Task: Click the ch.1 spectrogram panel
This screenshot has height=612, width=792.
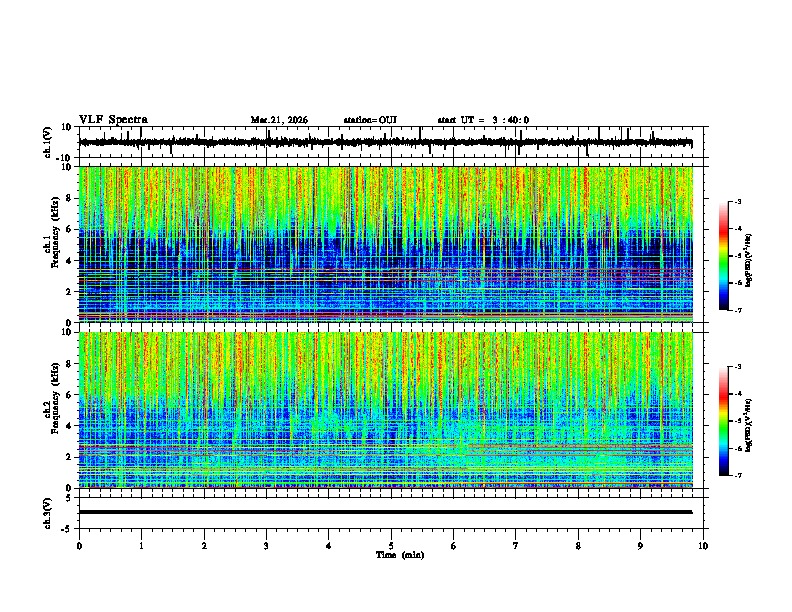Action: pyautogui.click(x=385, y=244)
